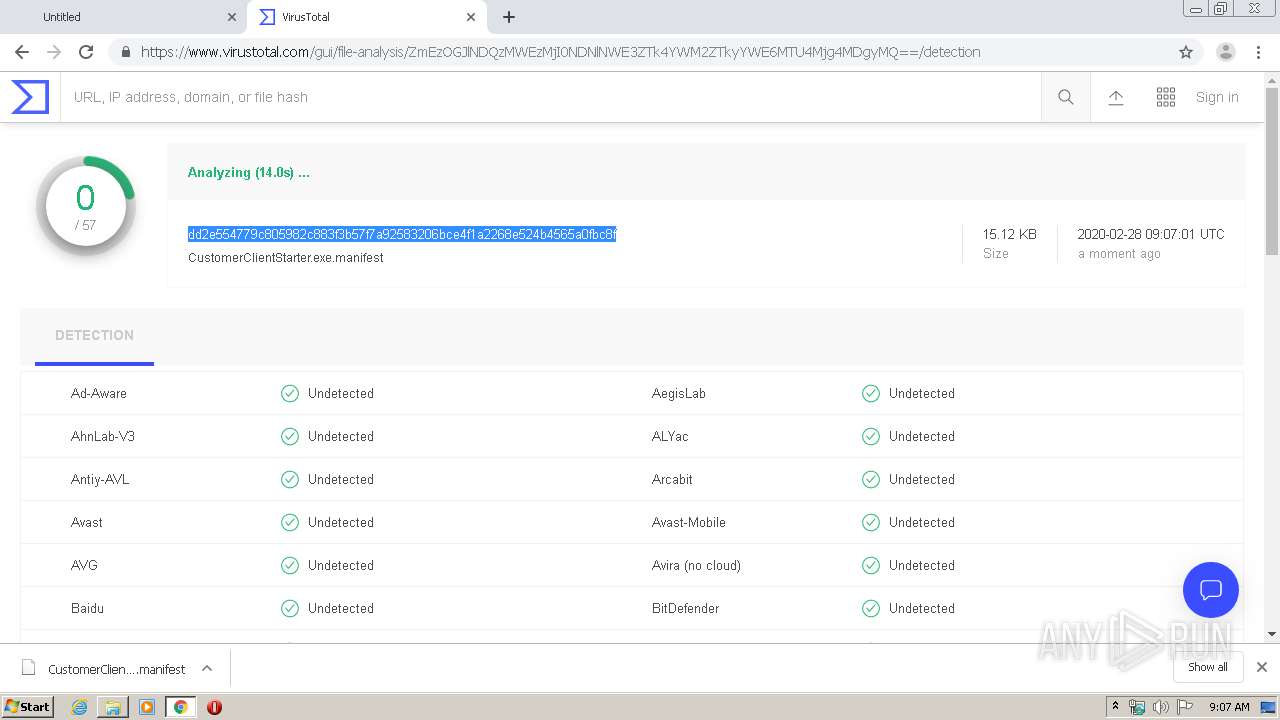This screenshot has width=1280, height=720.
Task: Click the red Opera taskbar icon
Action: tap(214, 707)
